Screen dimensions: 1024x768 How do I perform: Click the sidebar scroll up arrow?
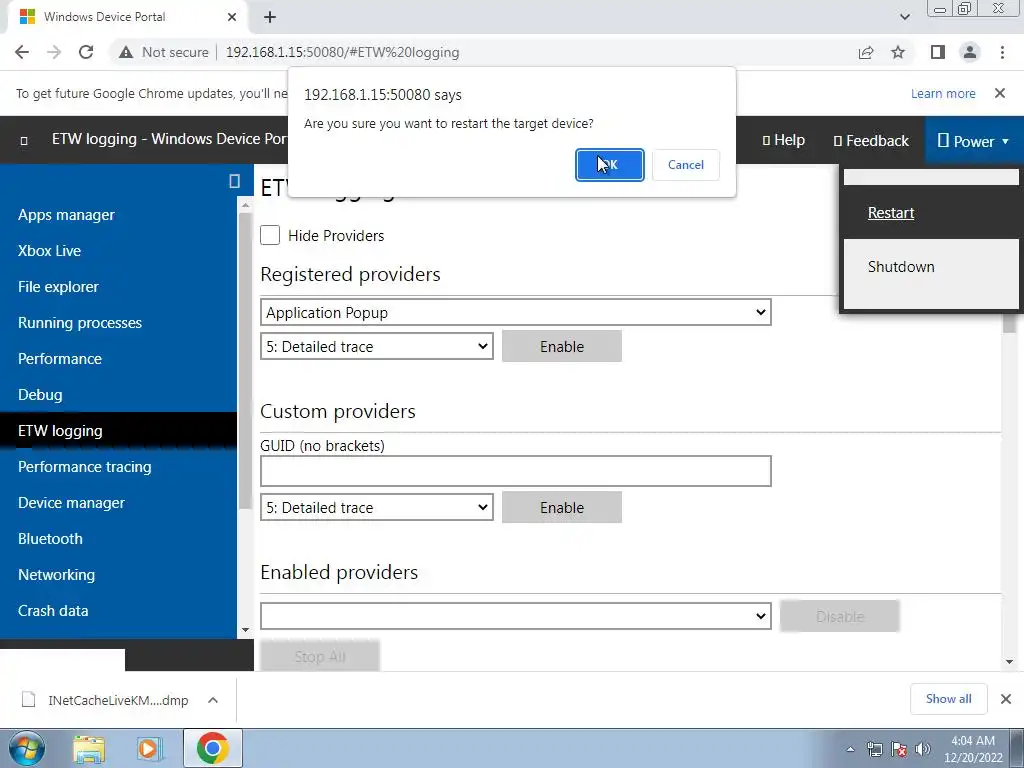point(246,205)
